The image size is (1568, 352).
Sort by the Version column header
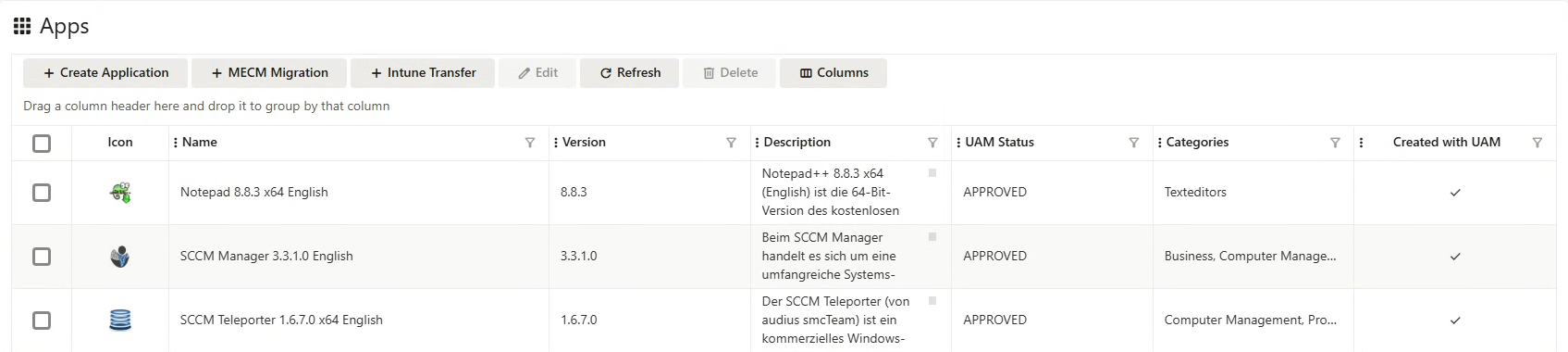pos(584,143)
